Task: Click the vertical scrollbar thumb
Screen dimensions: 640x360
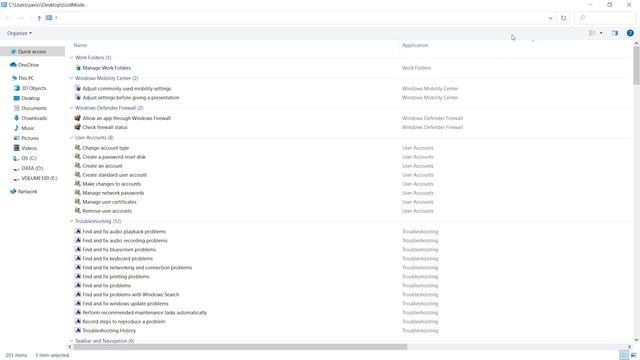Action: (x=636, y=65)
